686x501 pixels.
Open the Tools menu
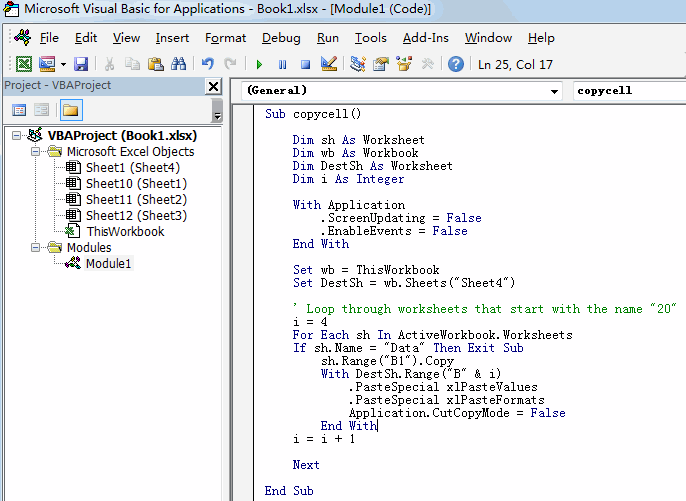pos(371,38)
